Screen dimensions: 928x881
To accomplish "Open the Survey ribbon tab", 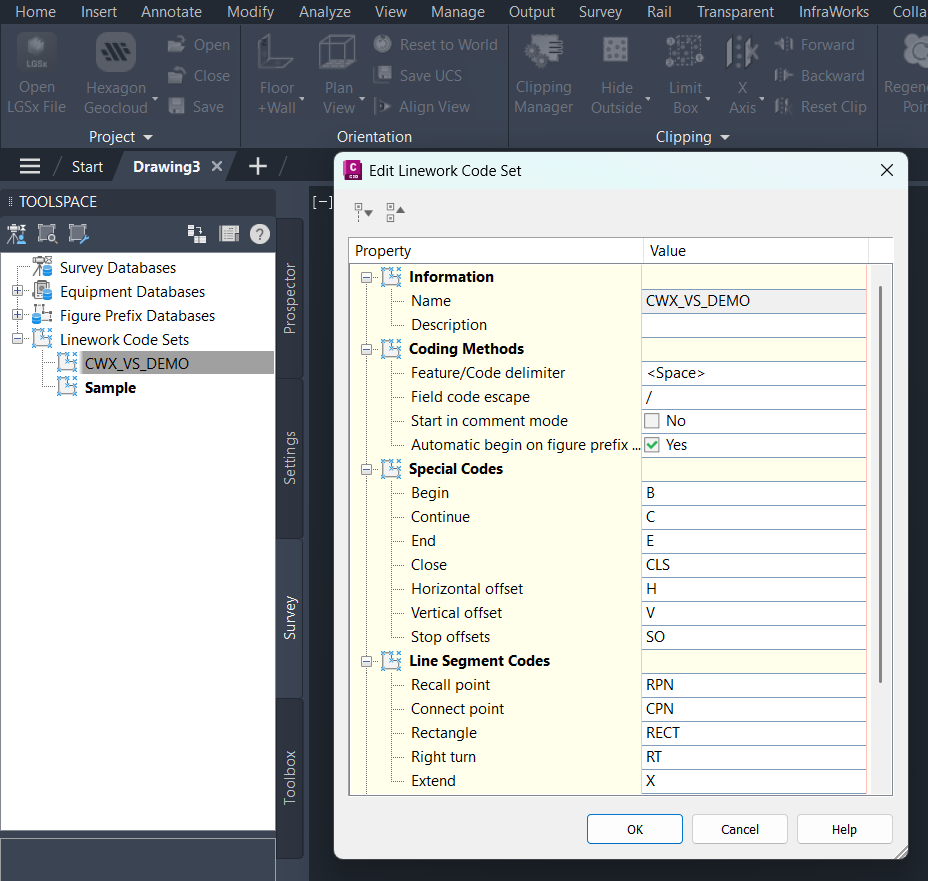I will click(600, 12).
